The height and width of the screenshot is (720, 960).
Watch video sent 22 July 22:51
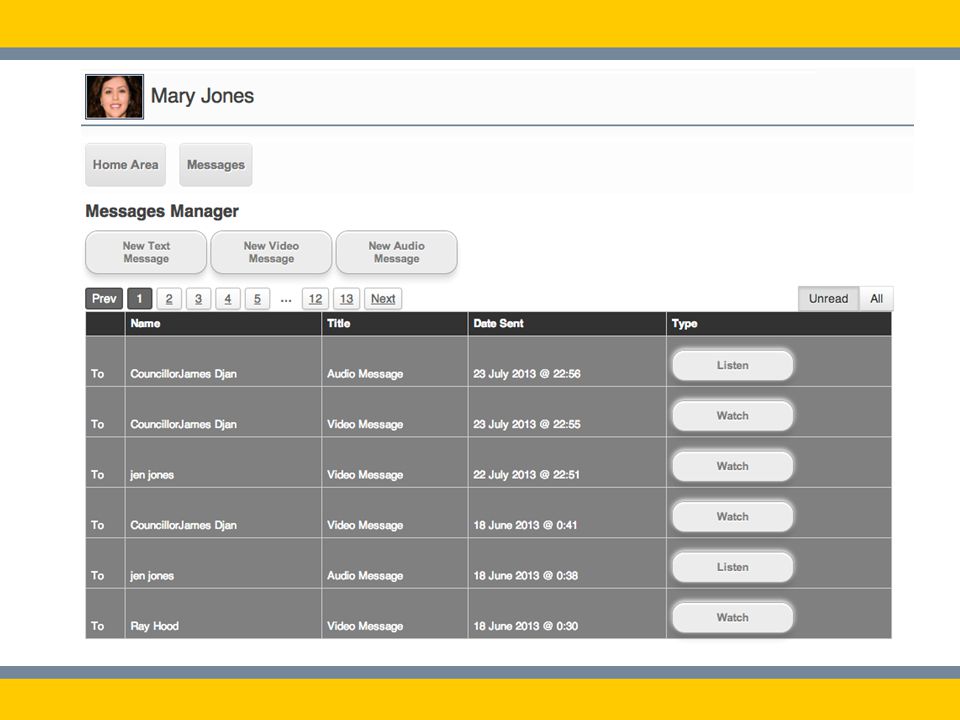(733, 467)
